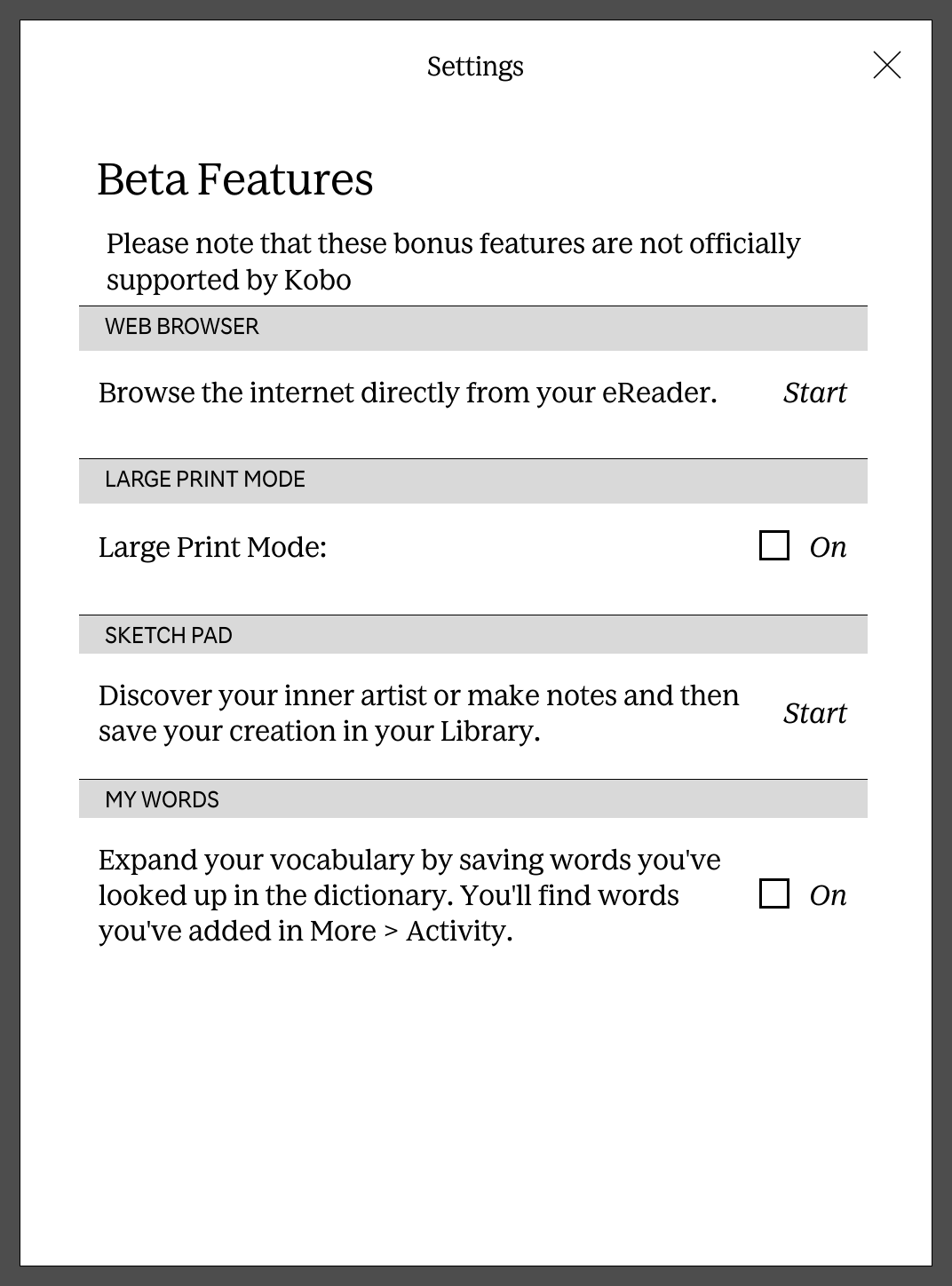Select the MY WORDS section header

point(473,798)
